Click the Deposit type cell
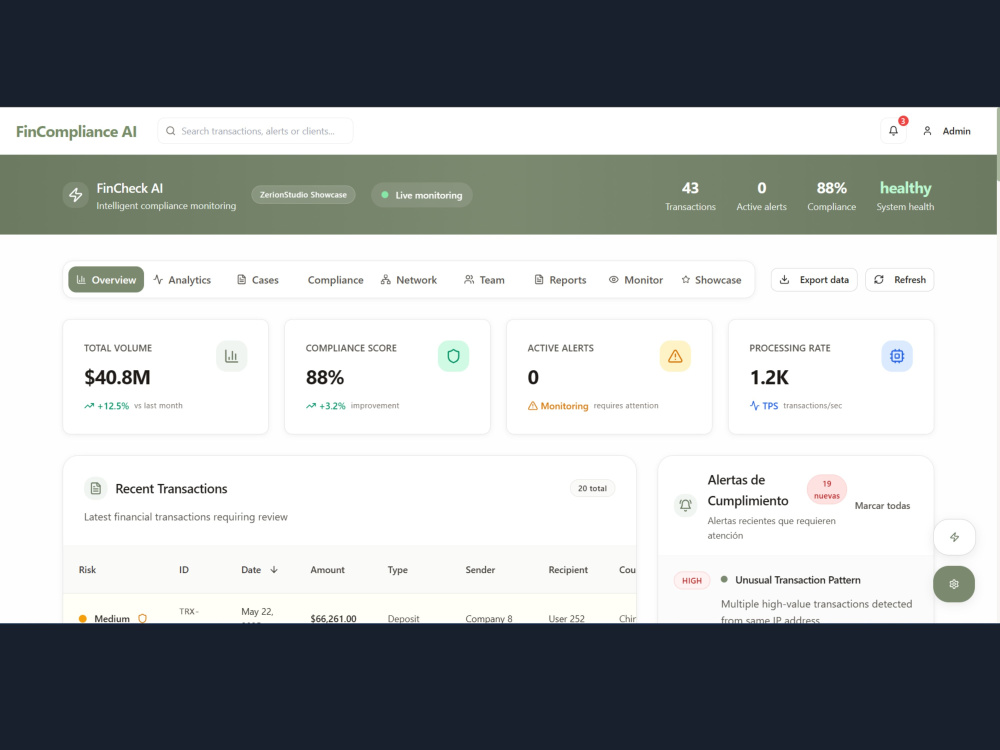1000x750 pixels. pos(403,618)
